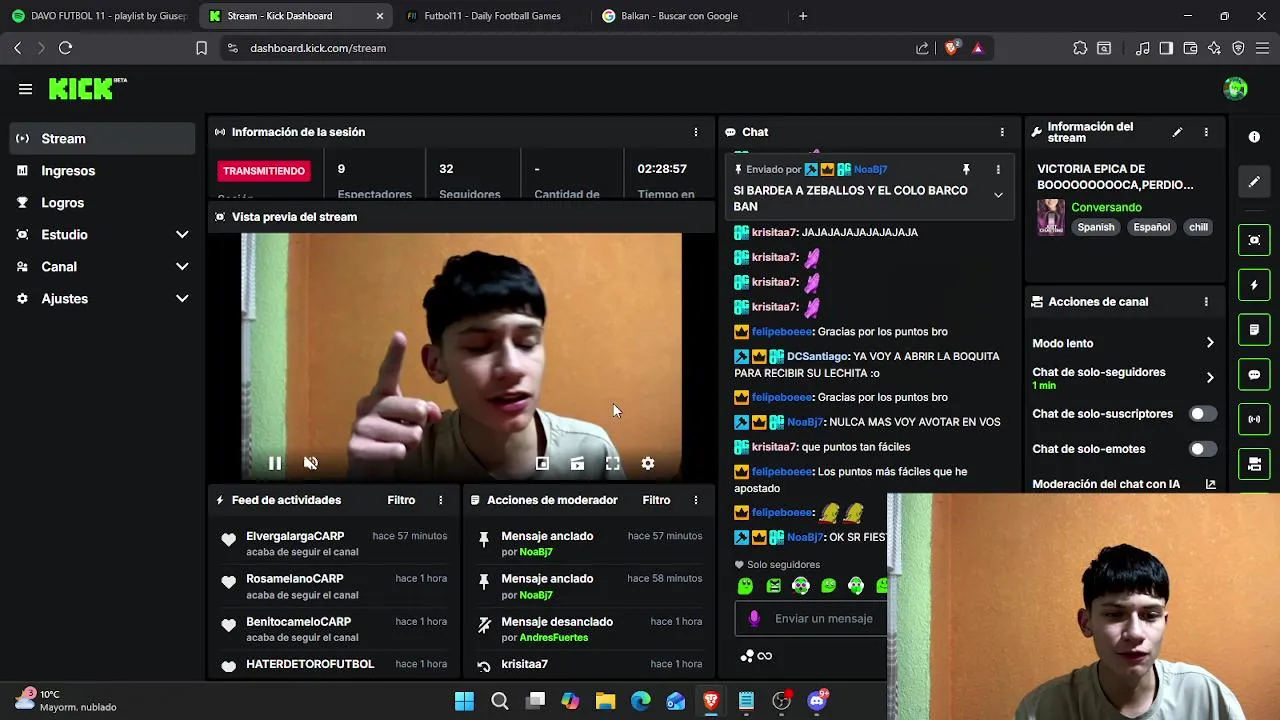The width and height of the screenshot is (1280, 720).
Task: Click the Español tag
Action: (1151, 227)
